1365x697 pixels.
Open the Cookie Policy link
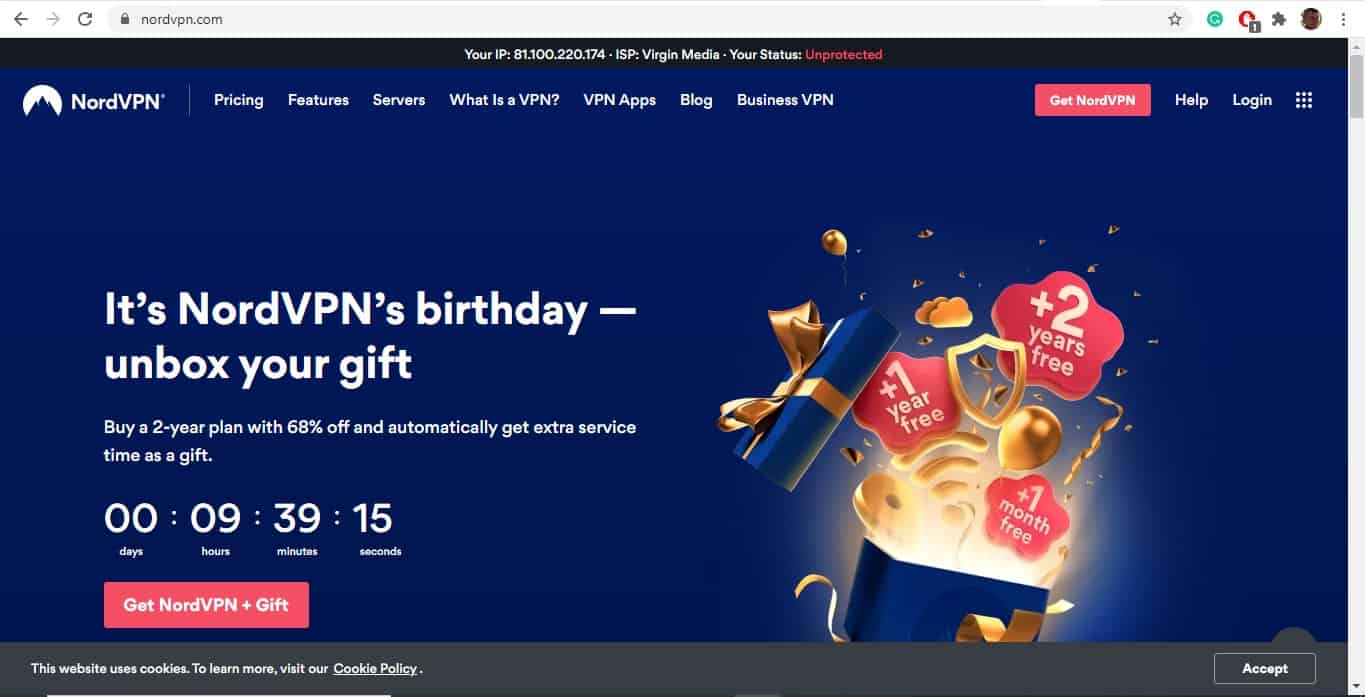click(x=375, y=668)
